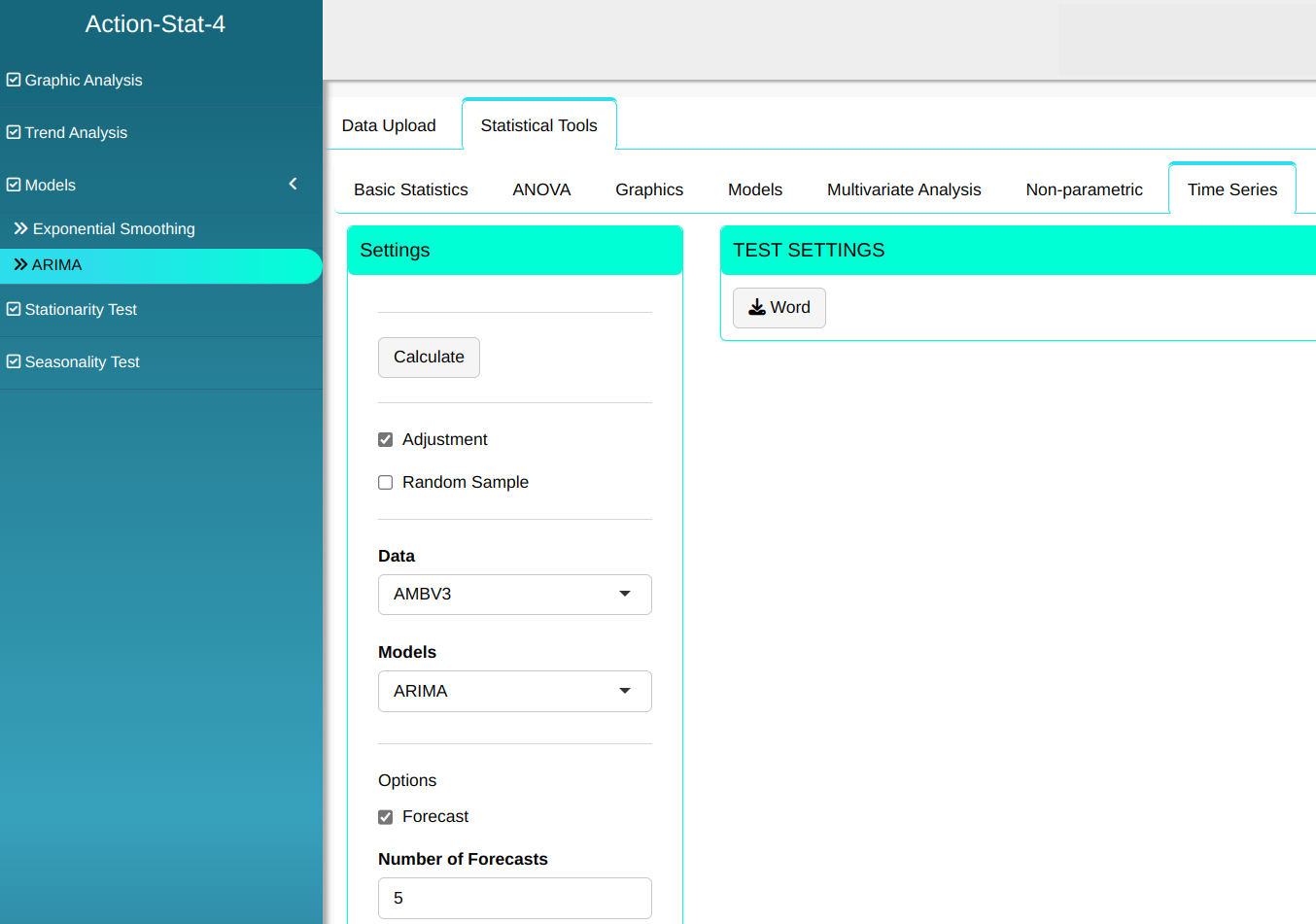
Task: Enable the Random Sample checkbox
Action: click(386, 483)
